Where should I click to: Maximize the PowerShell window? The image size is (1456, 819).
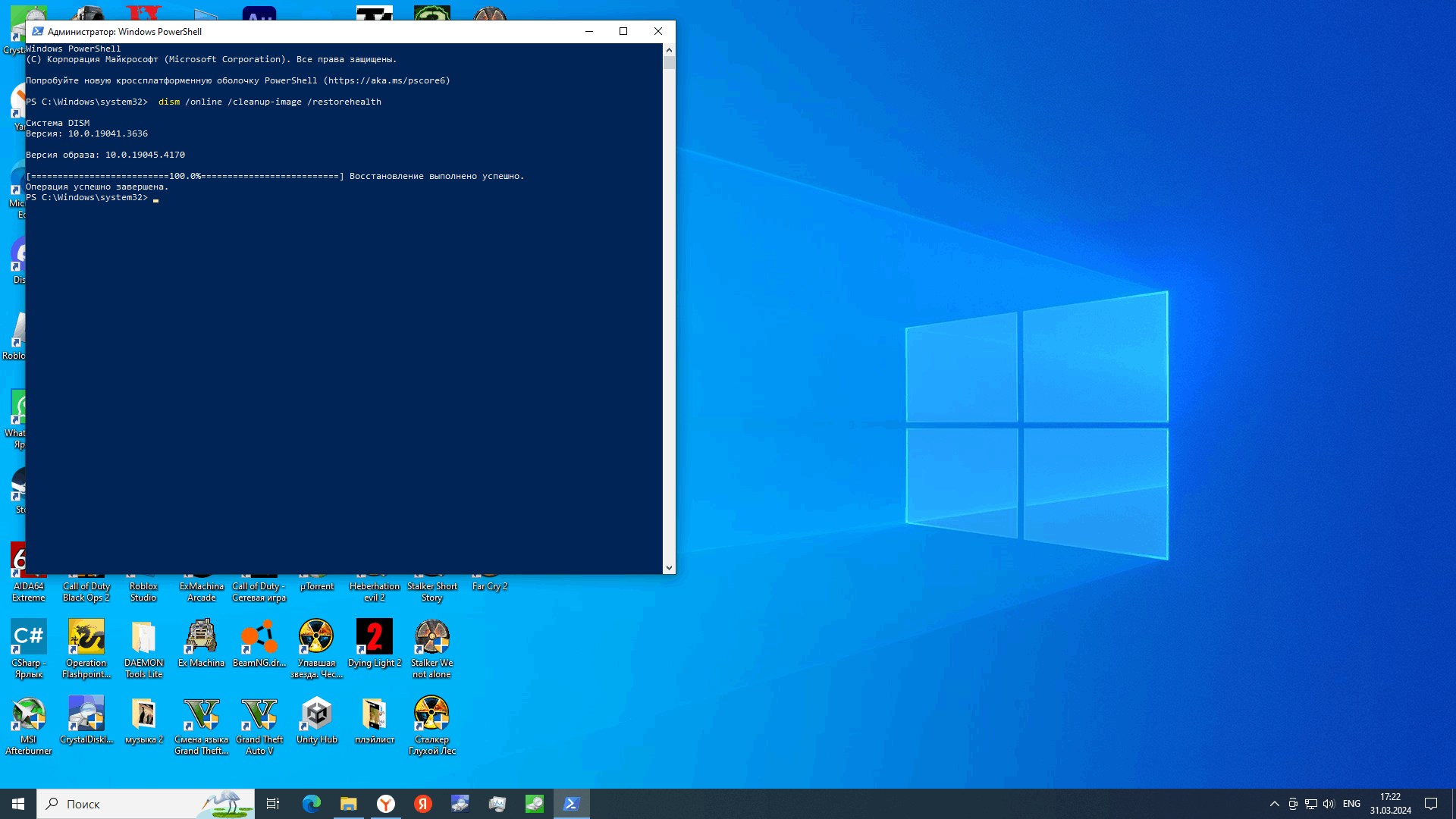[623, 32]
